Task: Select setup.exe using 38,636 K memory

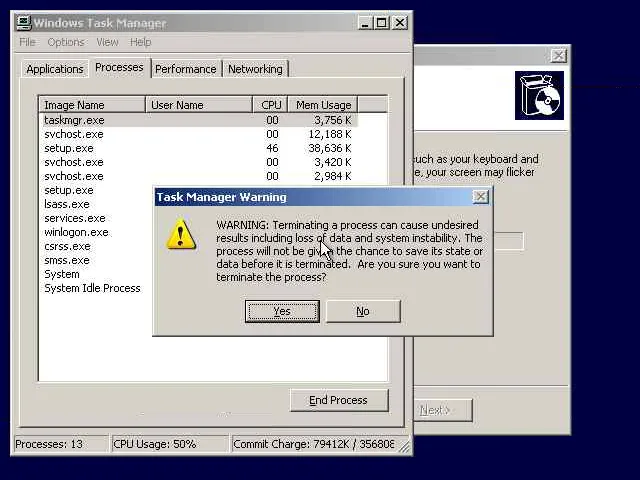Action: (199, 148)
